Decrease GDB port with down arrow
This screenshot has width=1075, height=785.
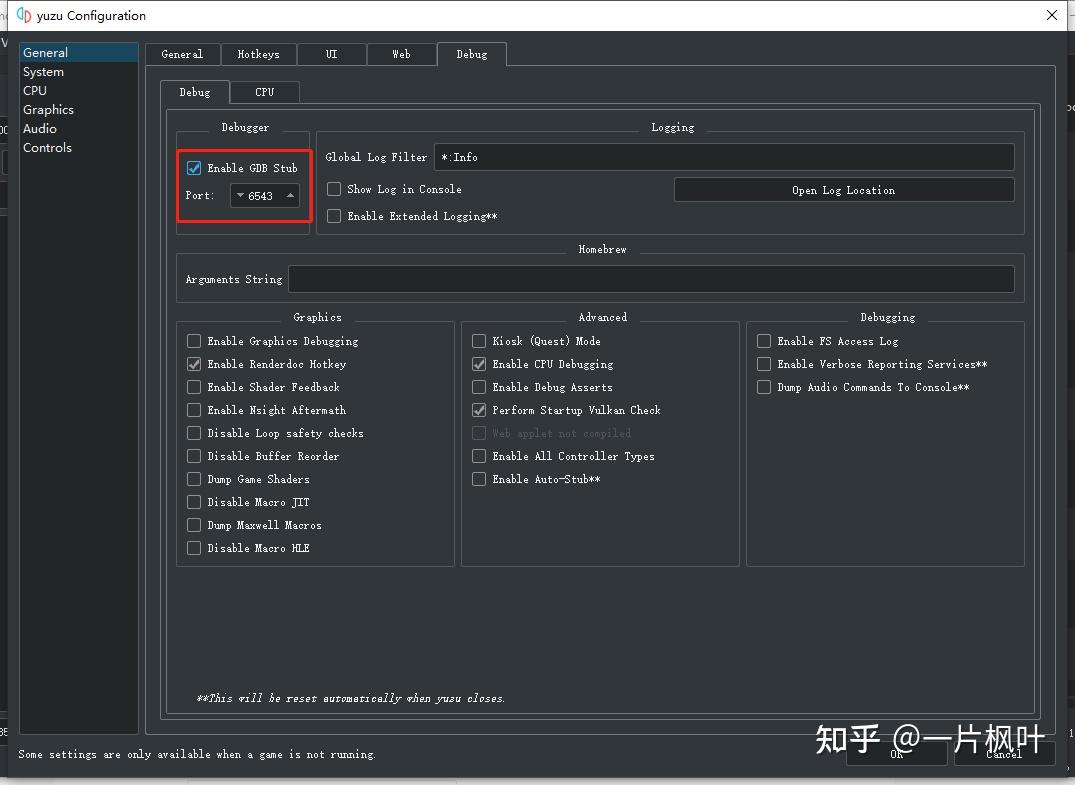(x=240, y=195)
